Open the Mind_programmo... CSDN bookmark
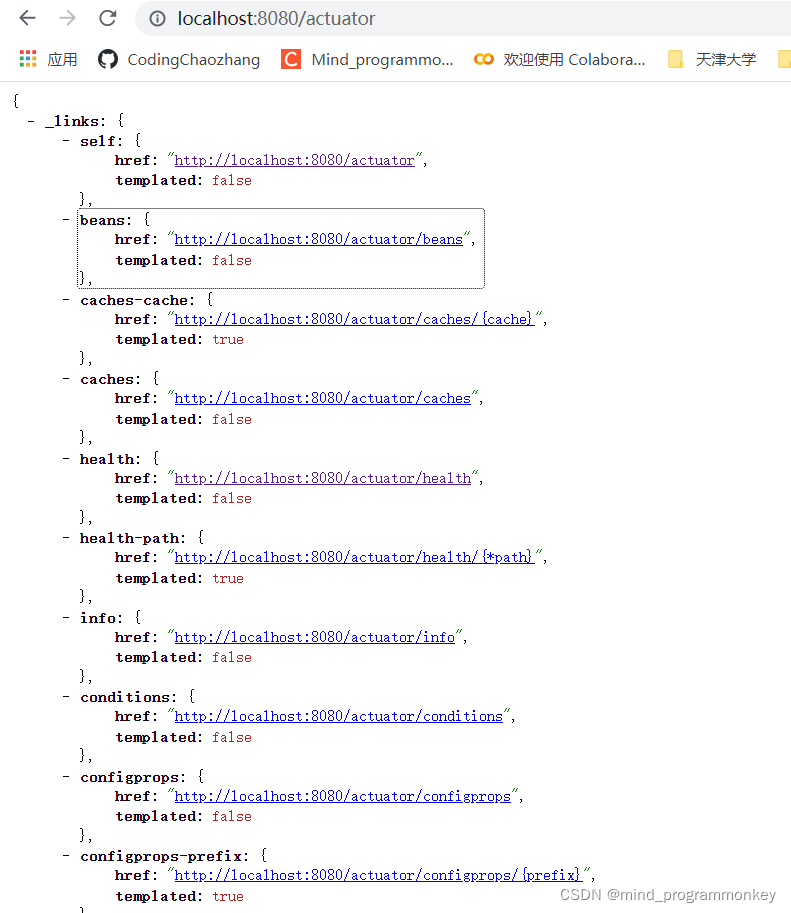791x913 pixels. (x=367, y=59)
